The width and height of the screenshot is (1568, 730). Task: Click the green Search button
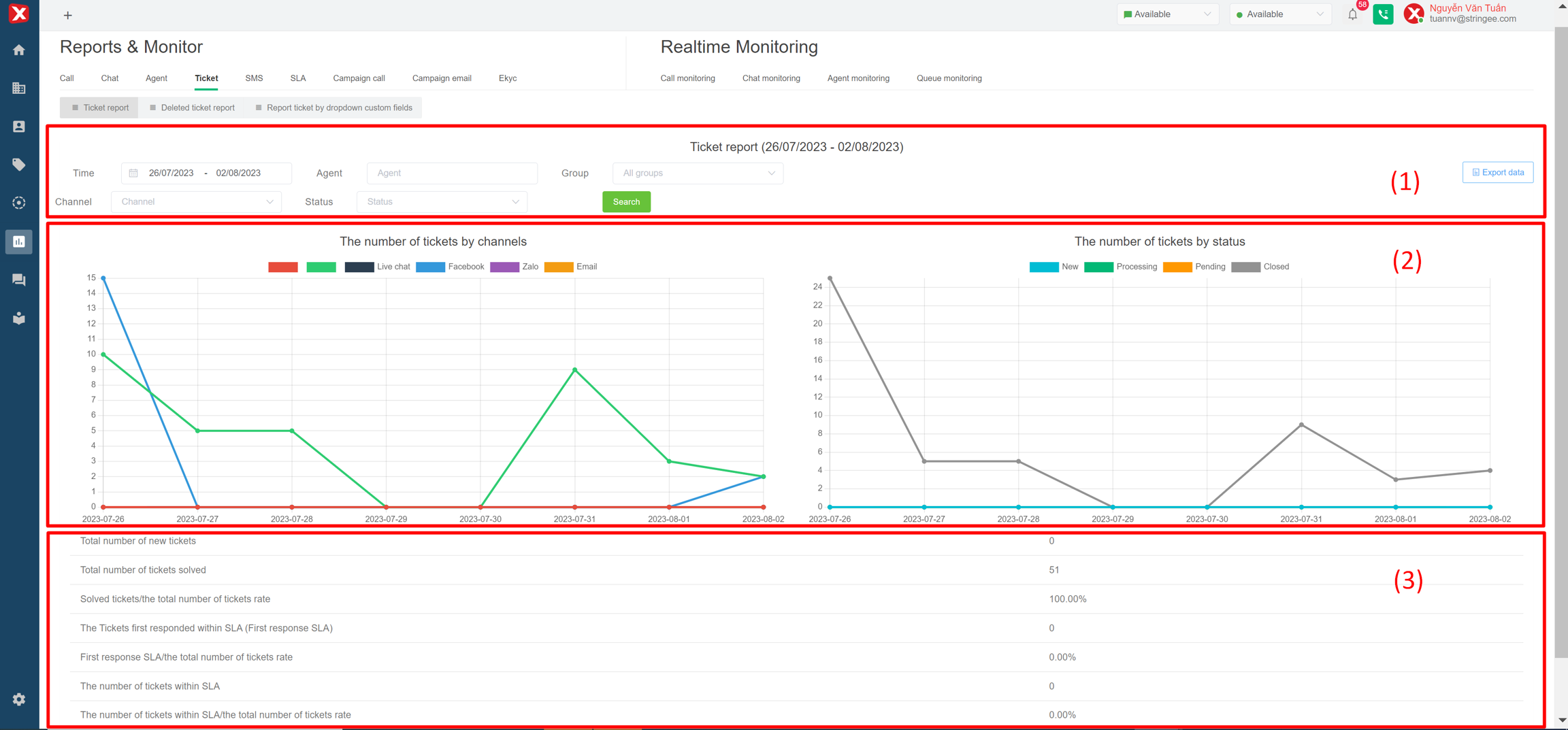[626, 201]
